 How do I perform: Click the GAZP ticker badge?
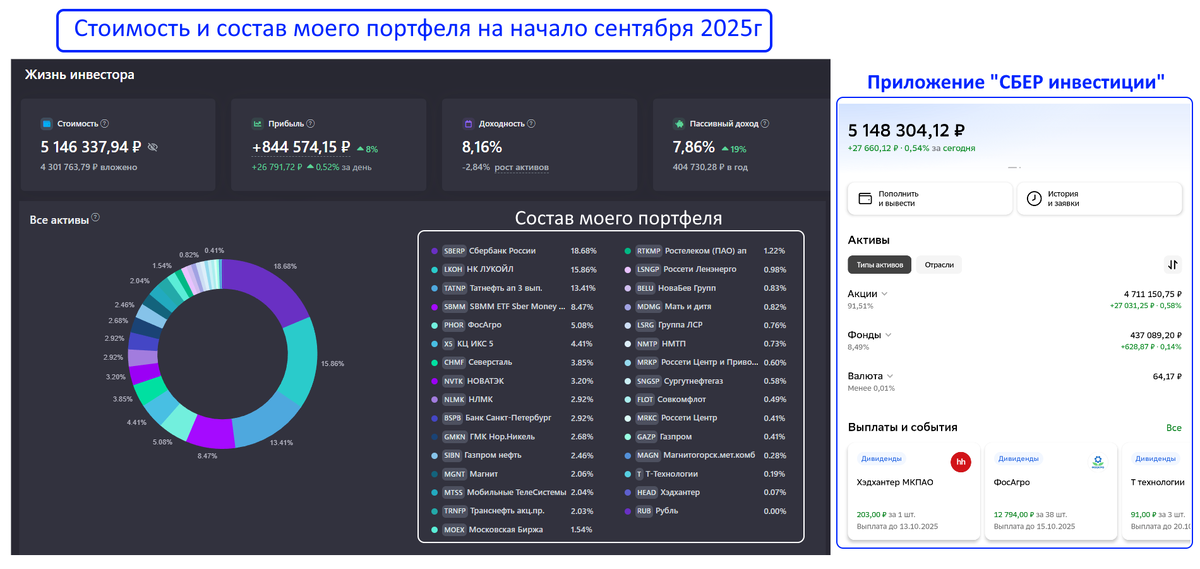647,437
